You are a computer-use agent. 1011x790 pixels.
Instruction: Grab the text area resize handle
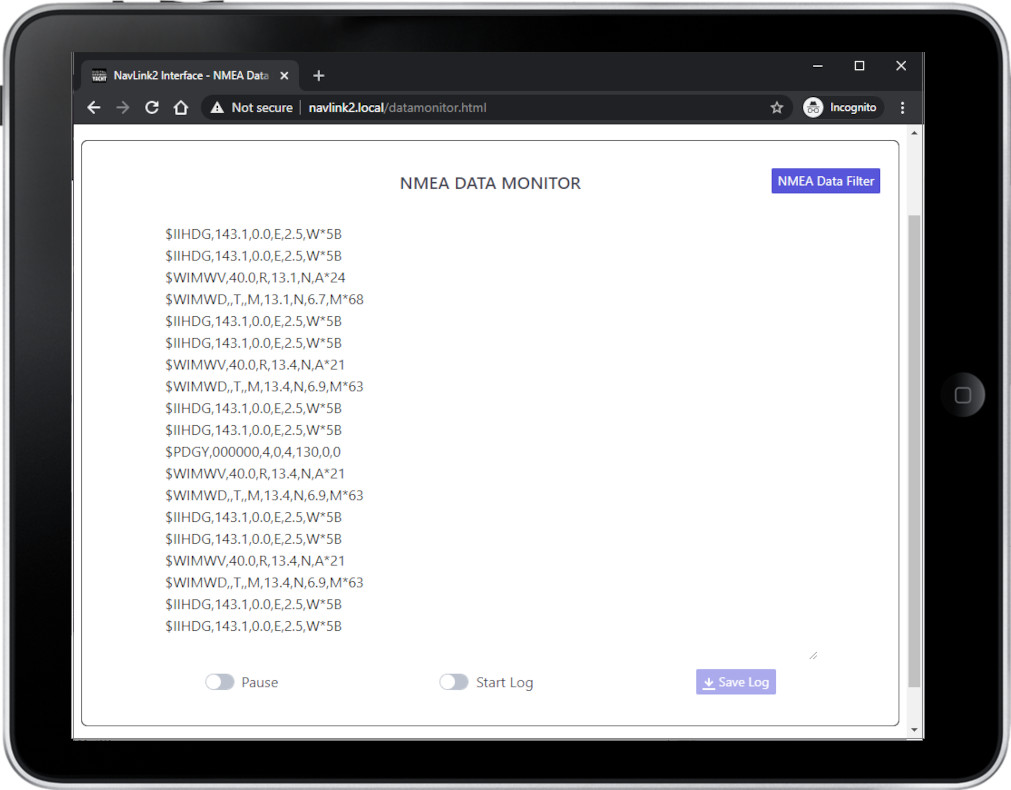pyautogui.click(x=813, y=655)
